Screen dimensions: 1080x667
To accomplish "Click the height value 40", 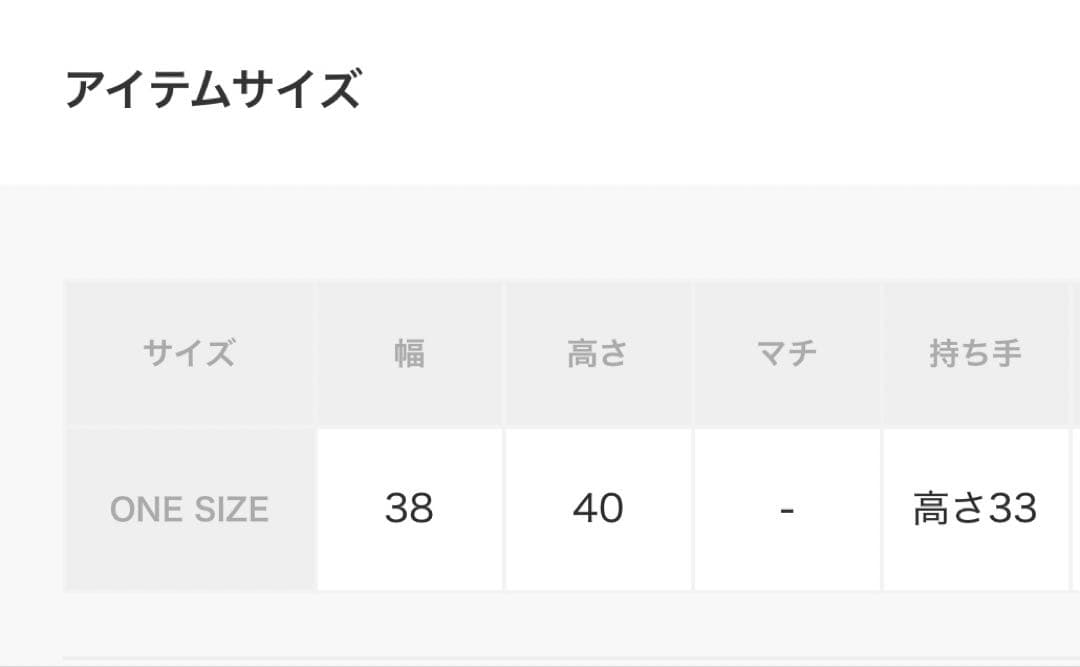I will click(597, 509).
